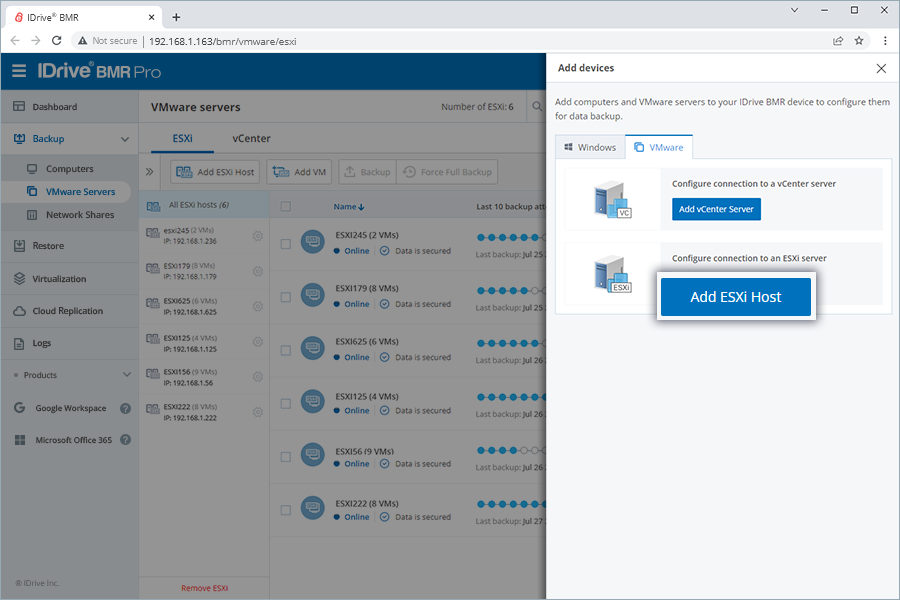Click the Add VM toolbar button
Screen dimensions: 900x600
pos(299,172)
